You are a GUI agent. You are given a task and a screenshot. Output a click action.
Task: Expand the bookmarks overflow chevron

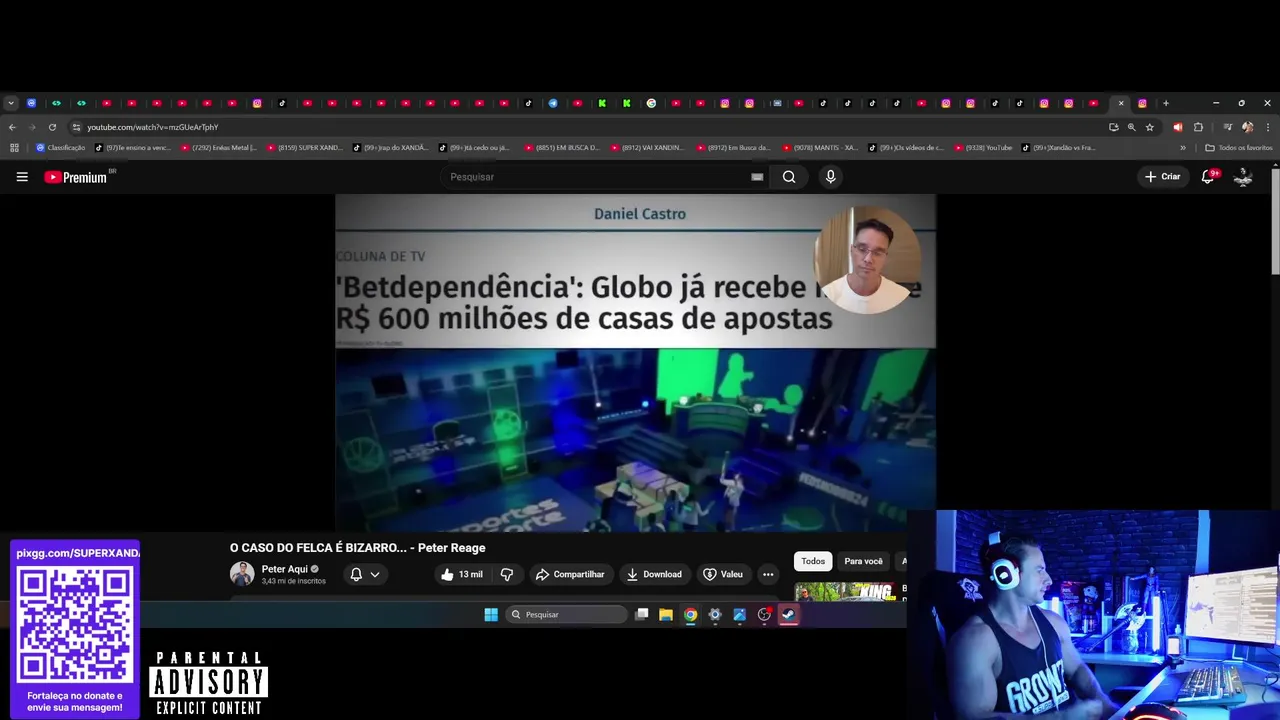(1183, 148)
